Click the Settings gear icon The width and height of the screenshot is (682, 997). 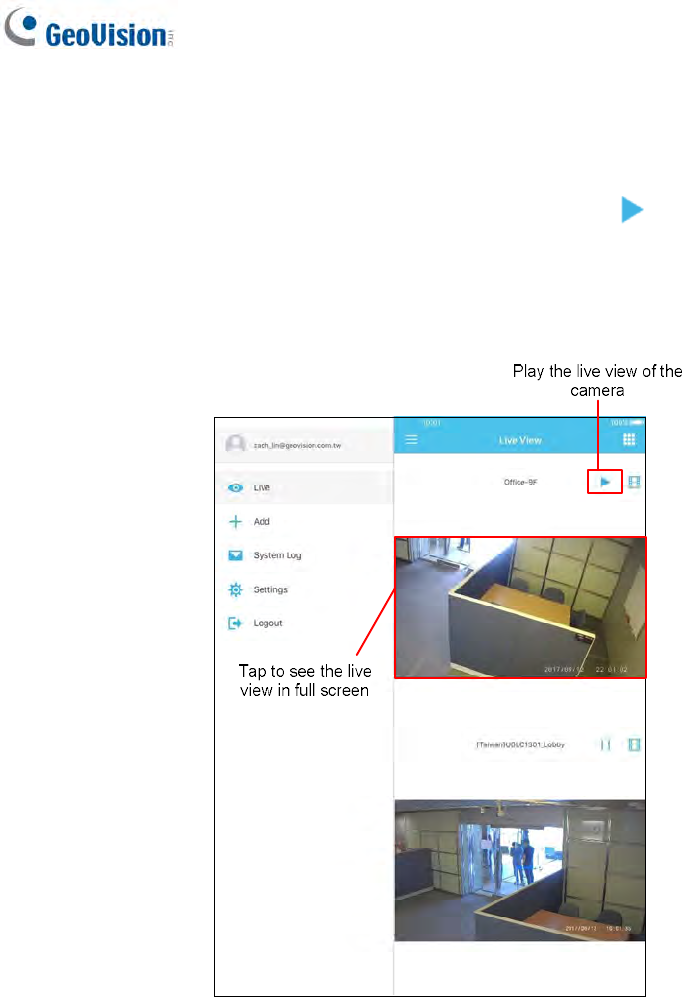coord(235,589)
